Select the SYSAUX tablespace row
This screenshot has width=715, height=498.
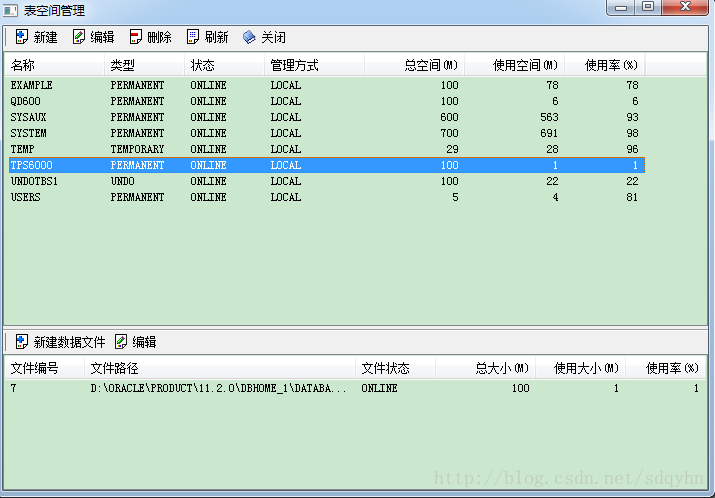click(326, 117)
